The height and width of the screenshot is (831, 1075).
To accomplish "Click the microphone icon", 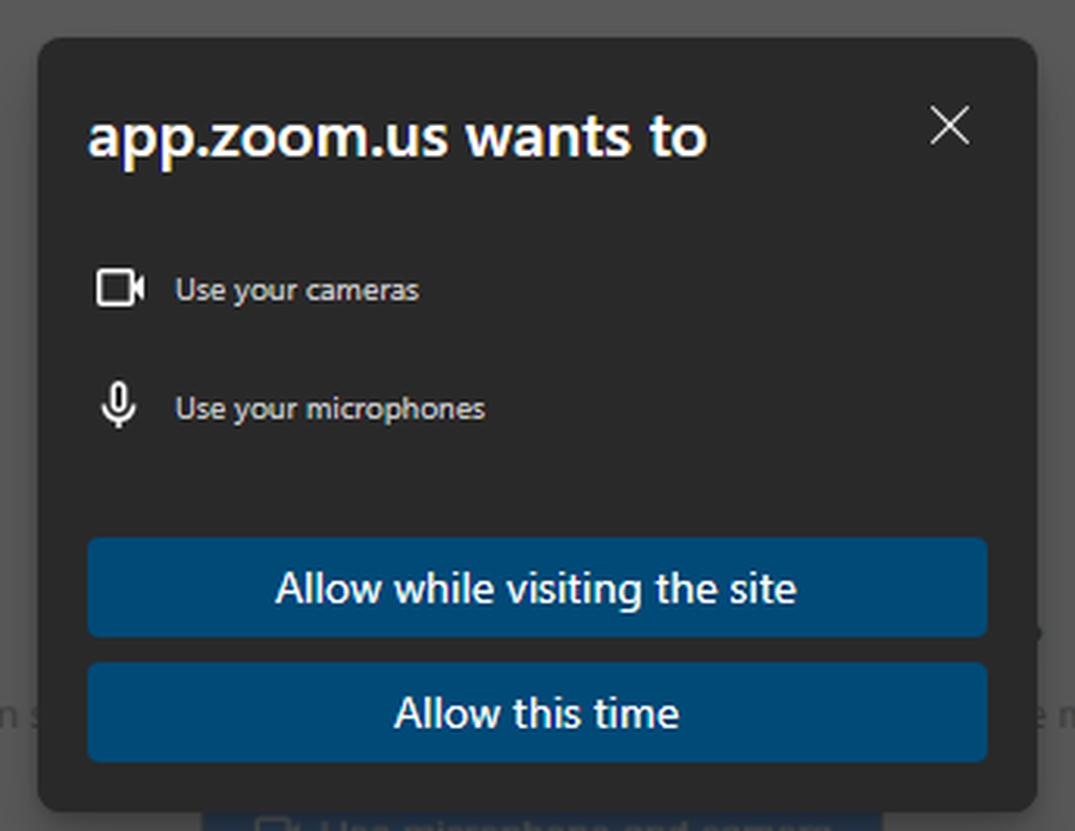I will click(119, 406).
